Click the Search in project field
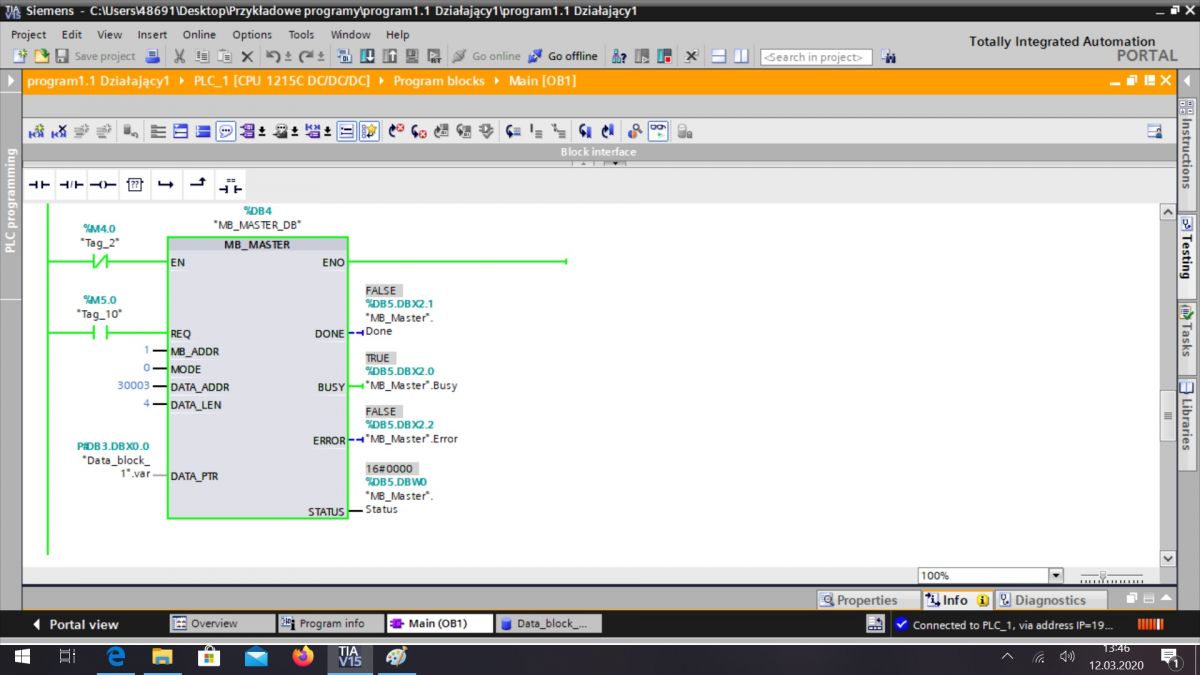 click(x=816, y=57)
